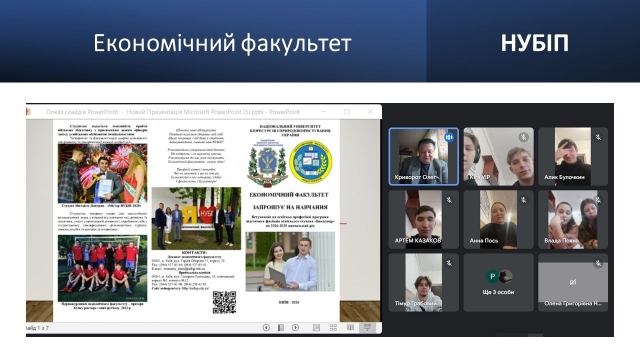Click the ЕКОНОМІЧНИЙ ФАКУЛЬТЕТ heading in brochure
Viewport: 640px width, 360px height.
(289, 195)
